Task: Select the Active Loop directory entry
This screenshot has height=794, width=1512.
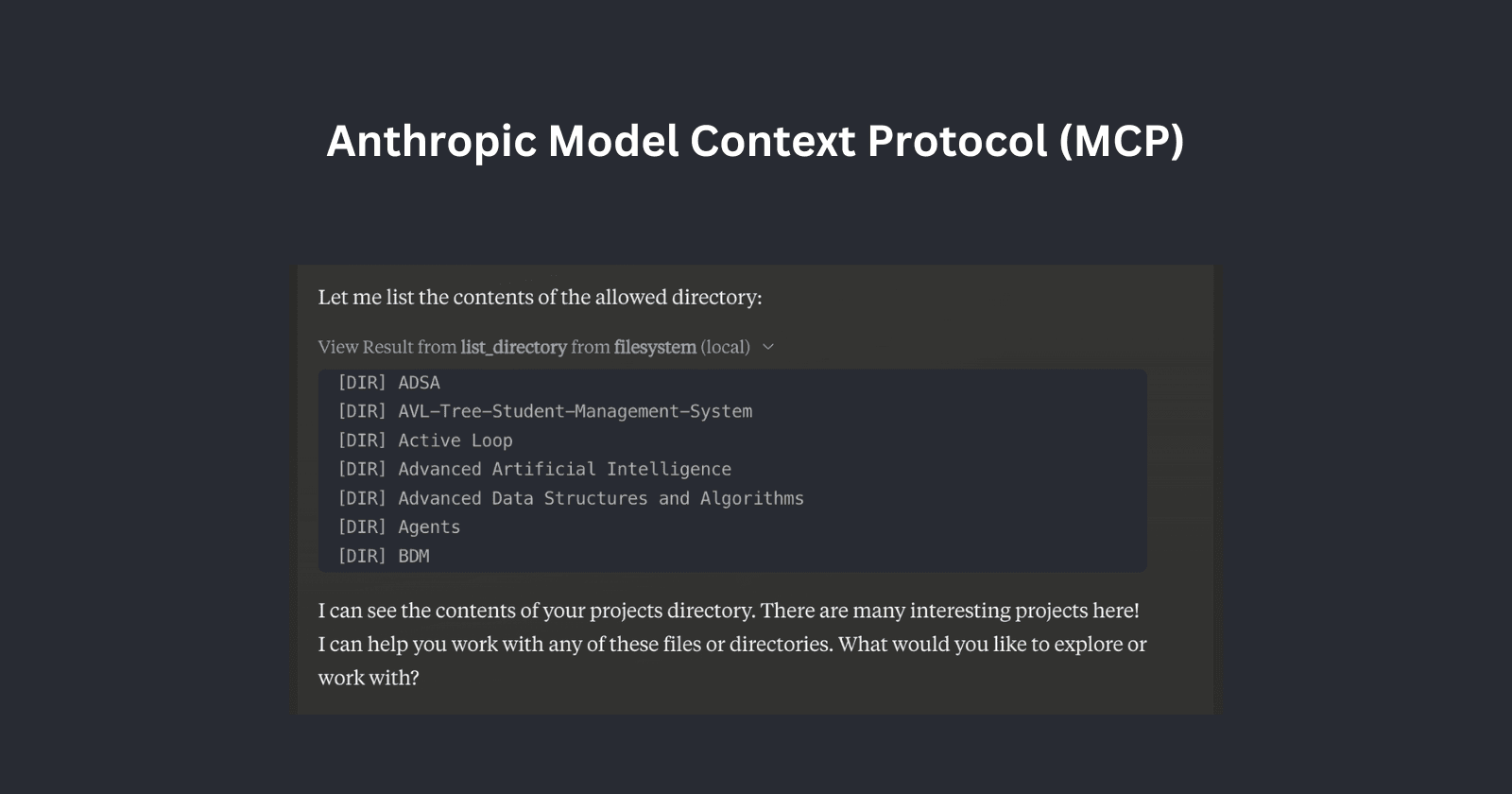Action: click(453, 440)
